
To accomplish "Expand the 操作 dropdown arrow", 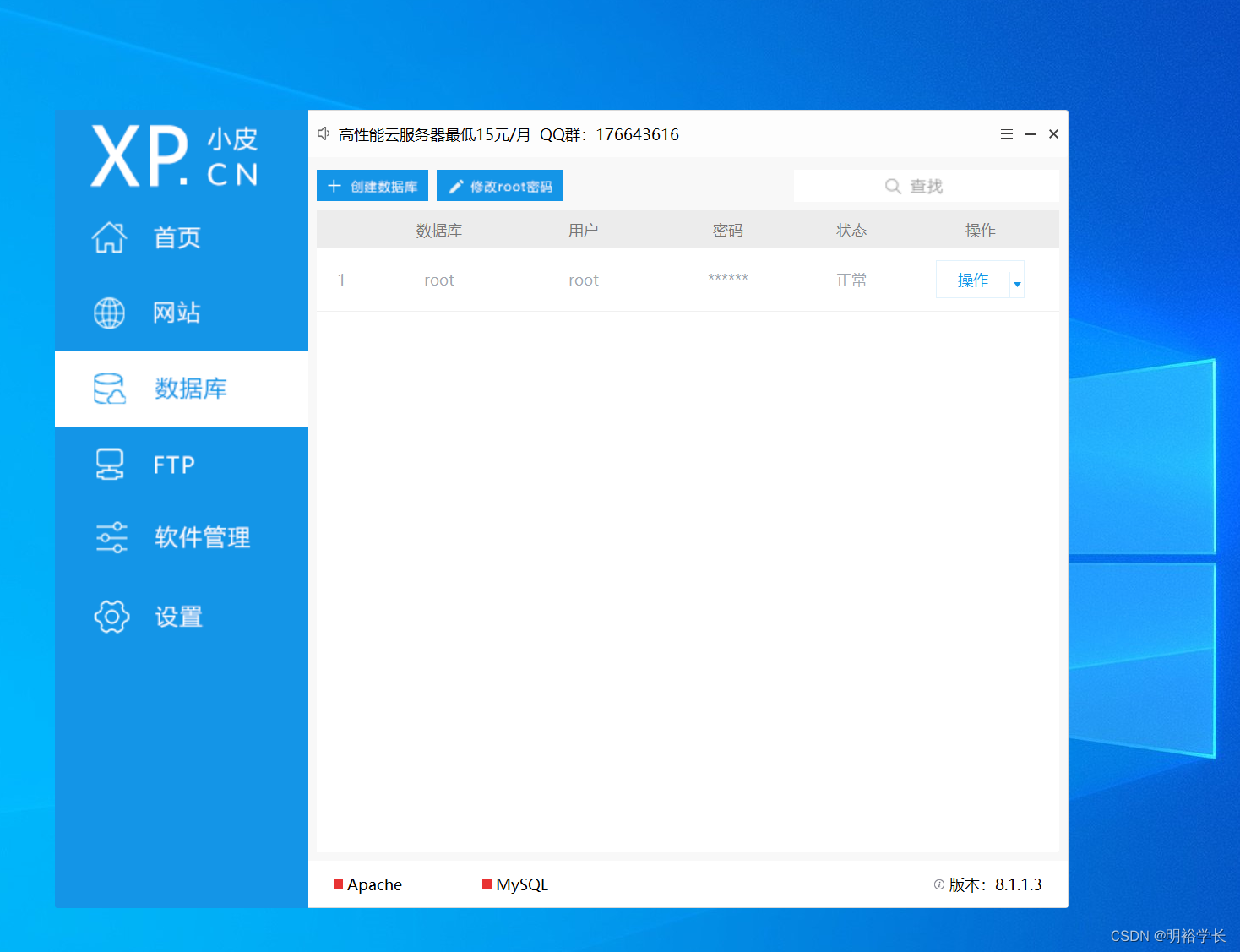I will 1017,284.
